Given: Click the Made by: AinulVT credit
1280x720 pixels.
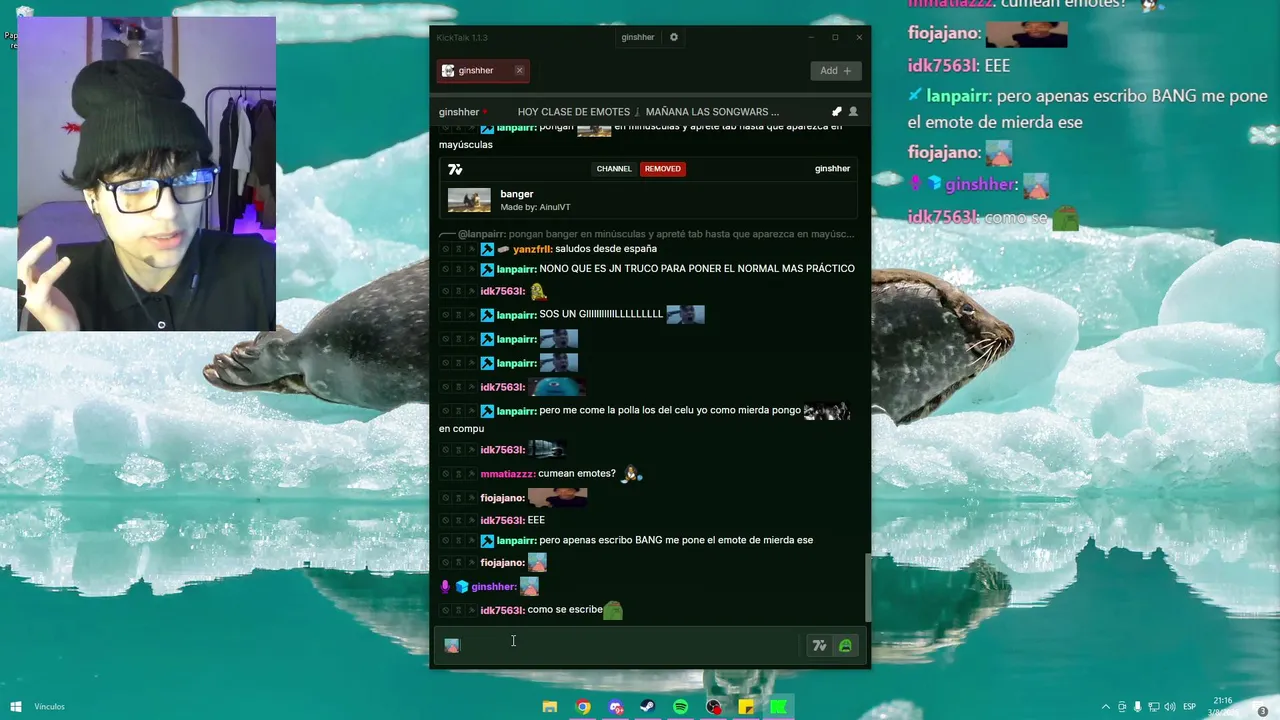Looking at the screenshot, I should coord(535,207).
